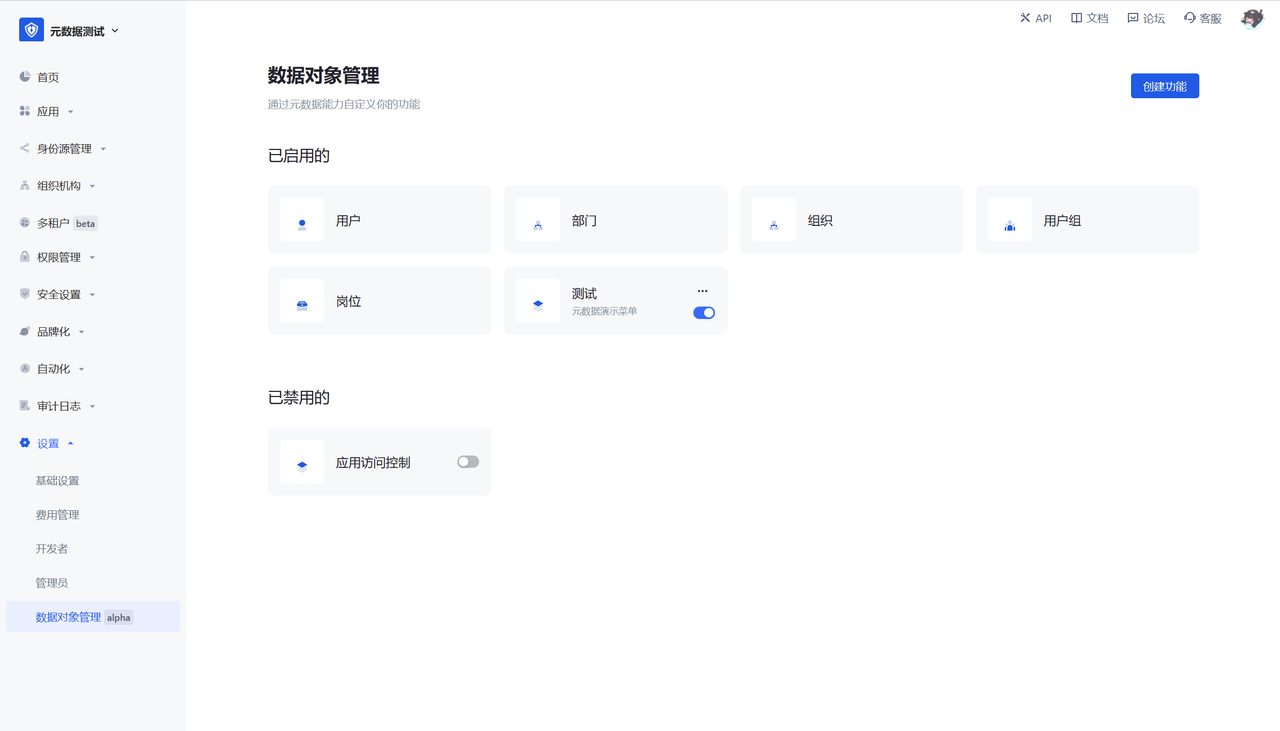The width and height of the screenshot is (1280, 731).
Task: Click the 用户组 card icon
Action: (1010, 220)
